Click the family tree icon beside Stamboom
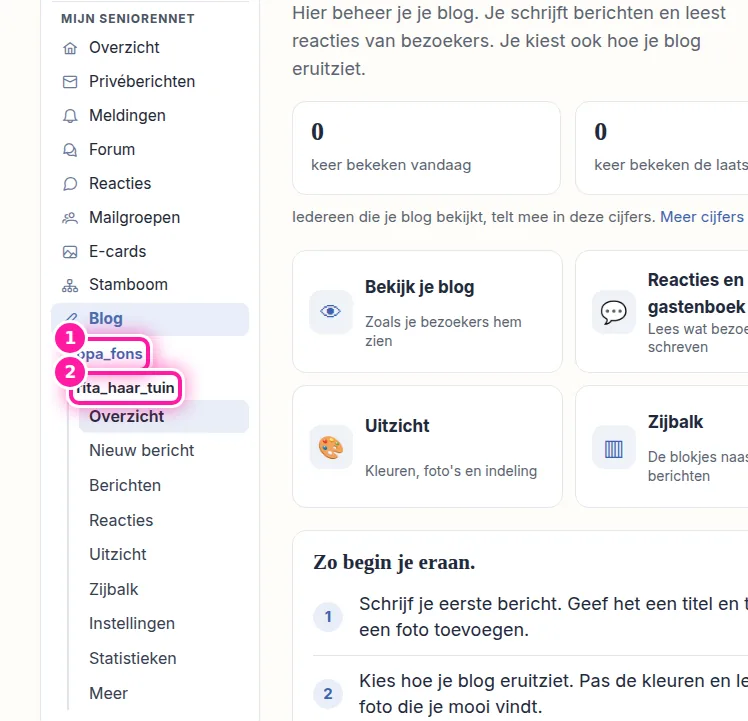The width and height of the screenshot is (748, 721). 70,285
